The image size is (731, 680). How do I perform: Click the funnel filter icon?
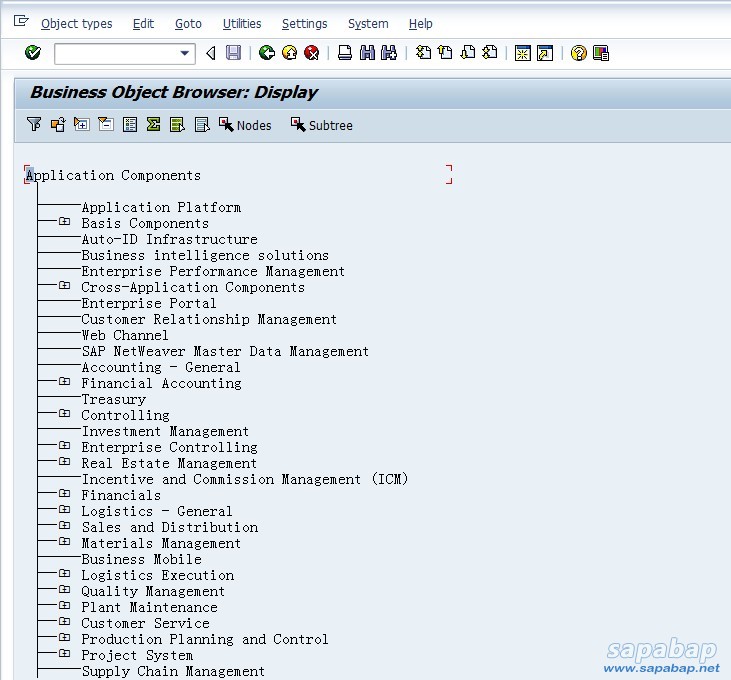(x=34, y=124)
